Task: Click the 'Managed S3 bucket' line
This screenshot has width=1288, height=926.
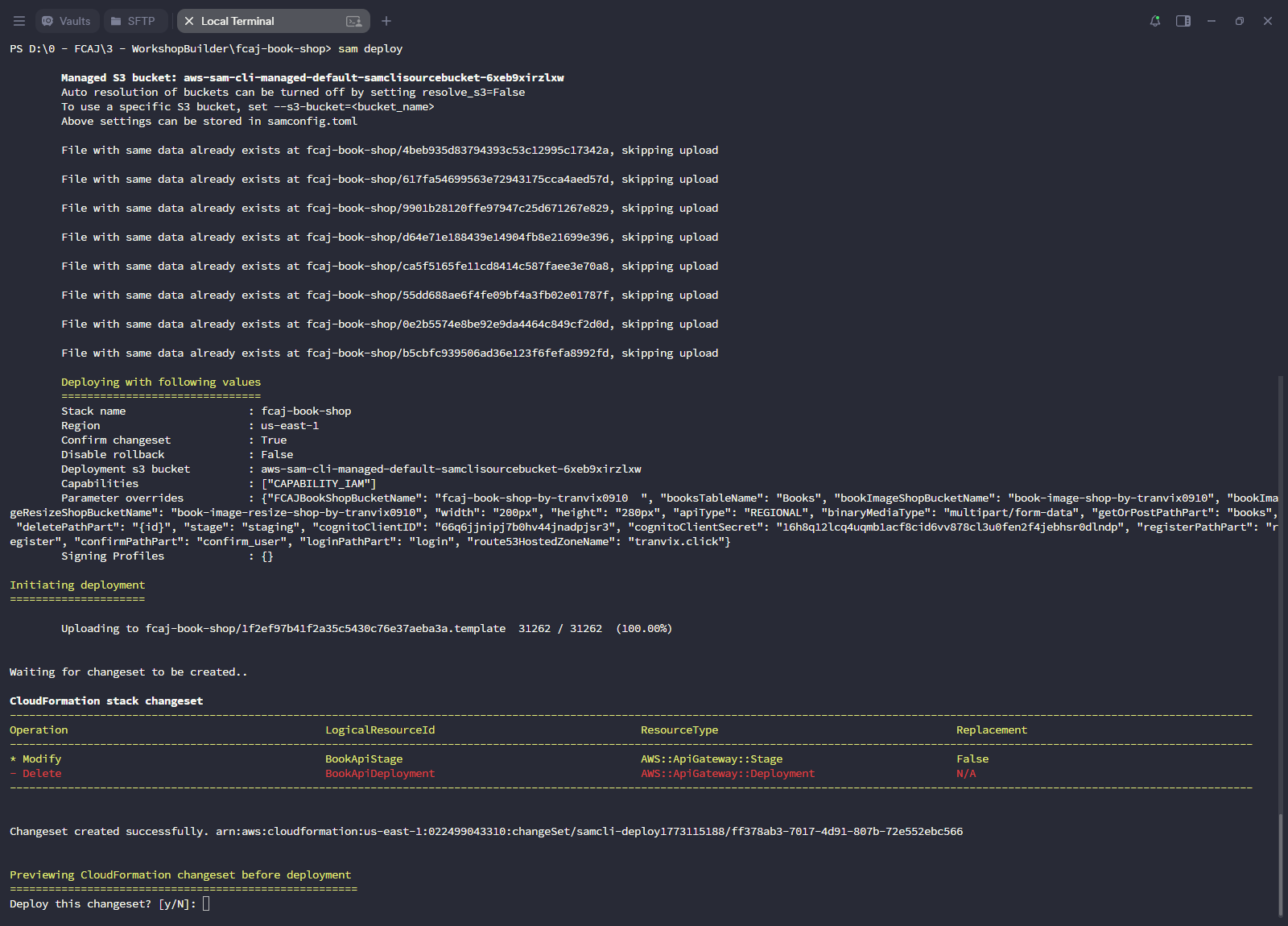Action: [312, 77]
